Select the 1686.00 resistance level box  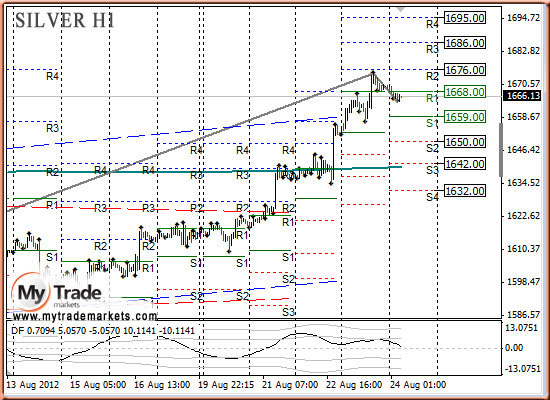point(465,43)
